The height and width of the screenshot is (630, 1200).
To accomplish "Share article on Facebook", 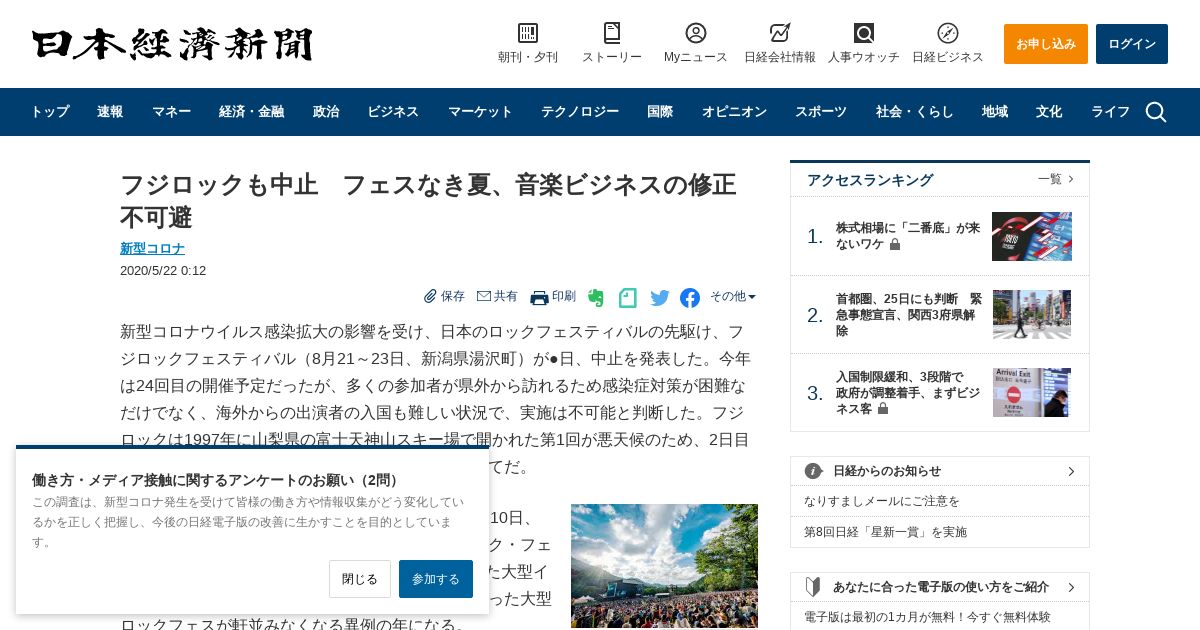I will pos(690,297).
